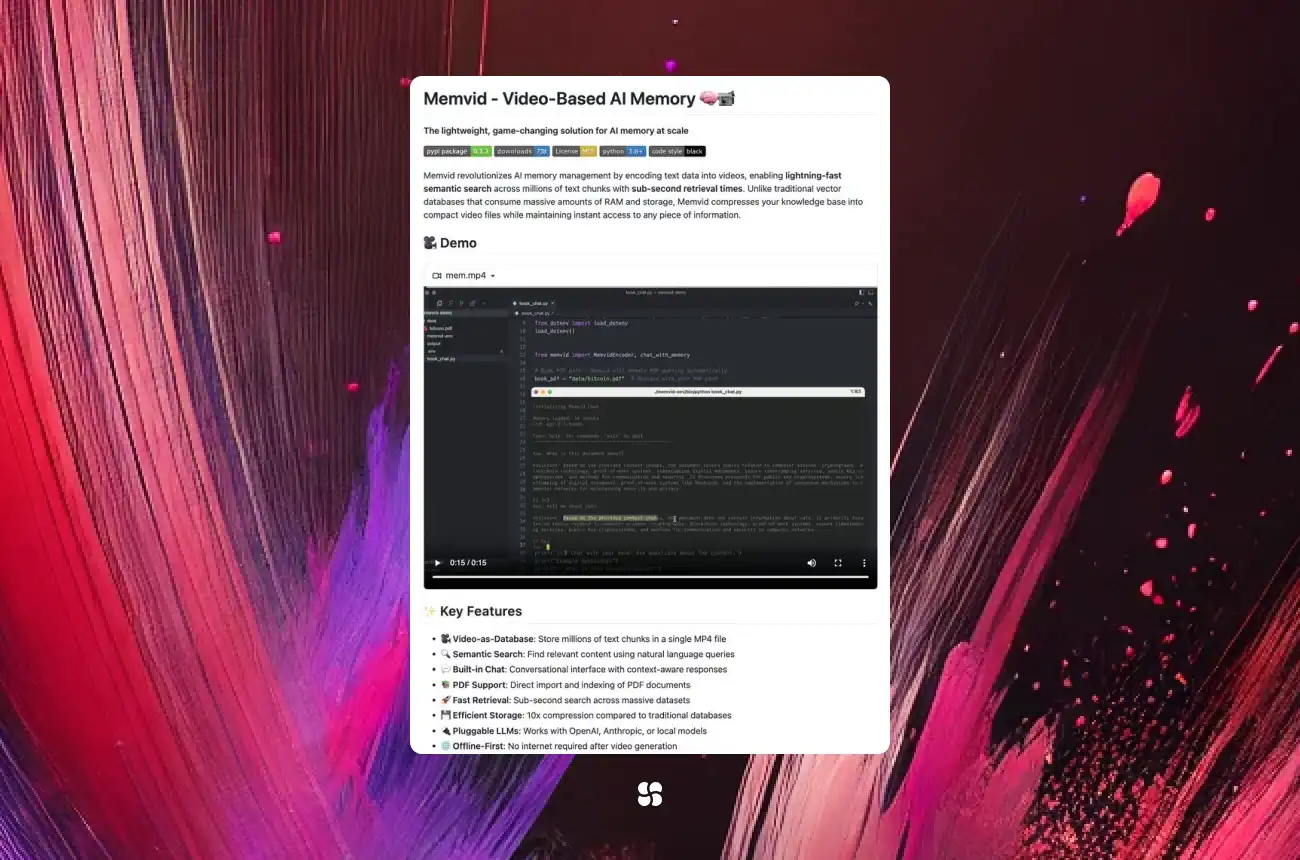Play the mem.mp4 demo video
The image size is (1300, 860).
[x=437, y=563]
